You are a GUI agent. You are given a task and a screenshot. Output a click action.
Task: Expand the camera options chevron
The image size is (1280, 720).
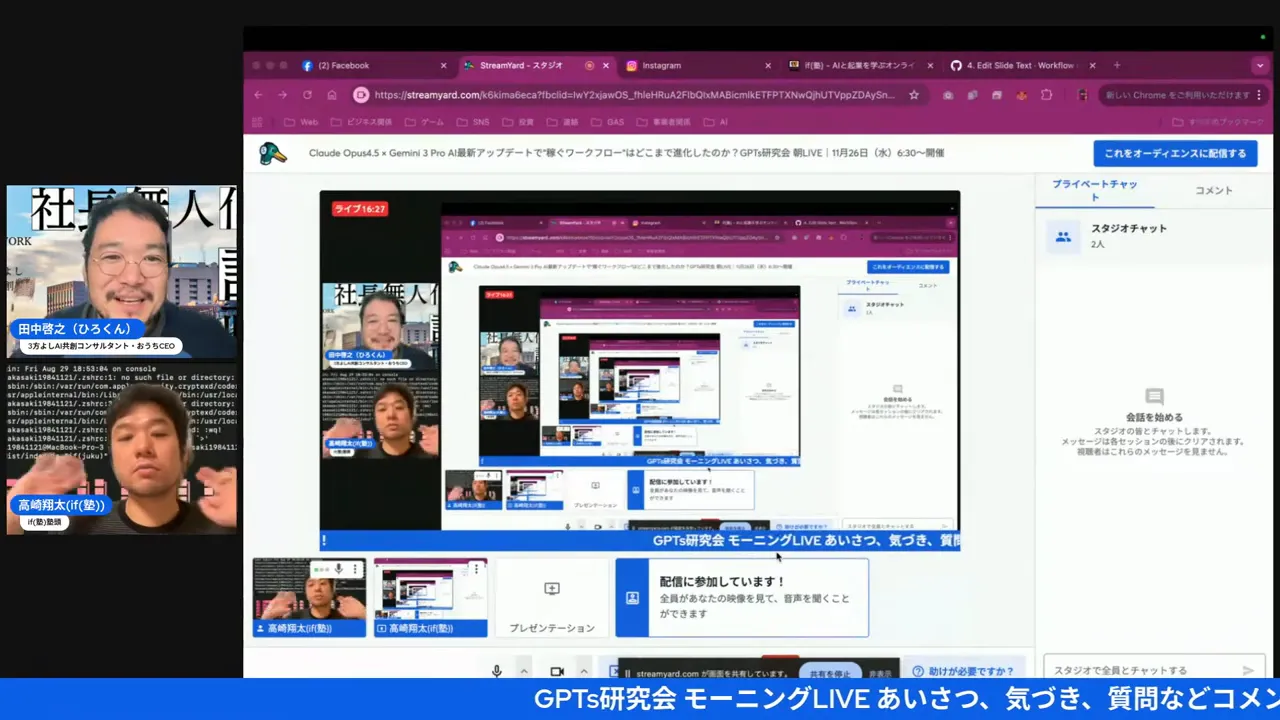583,670
